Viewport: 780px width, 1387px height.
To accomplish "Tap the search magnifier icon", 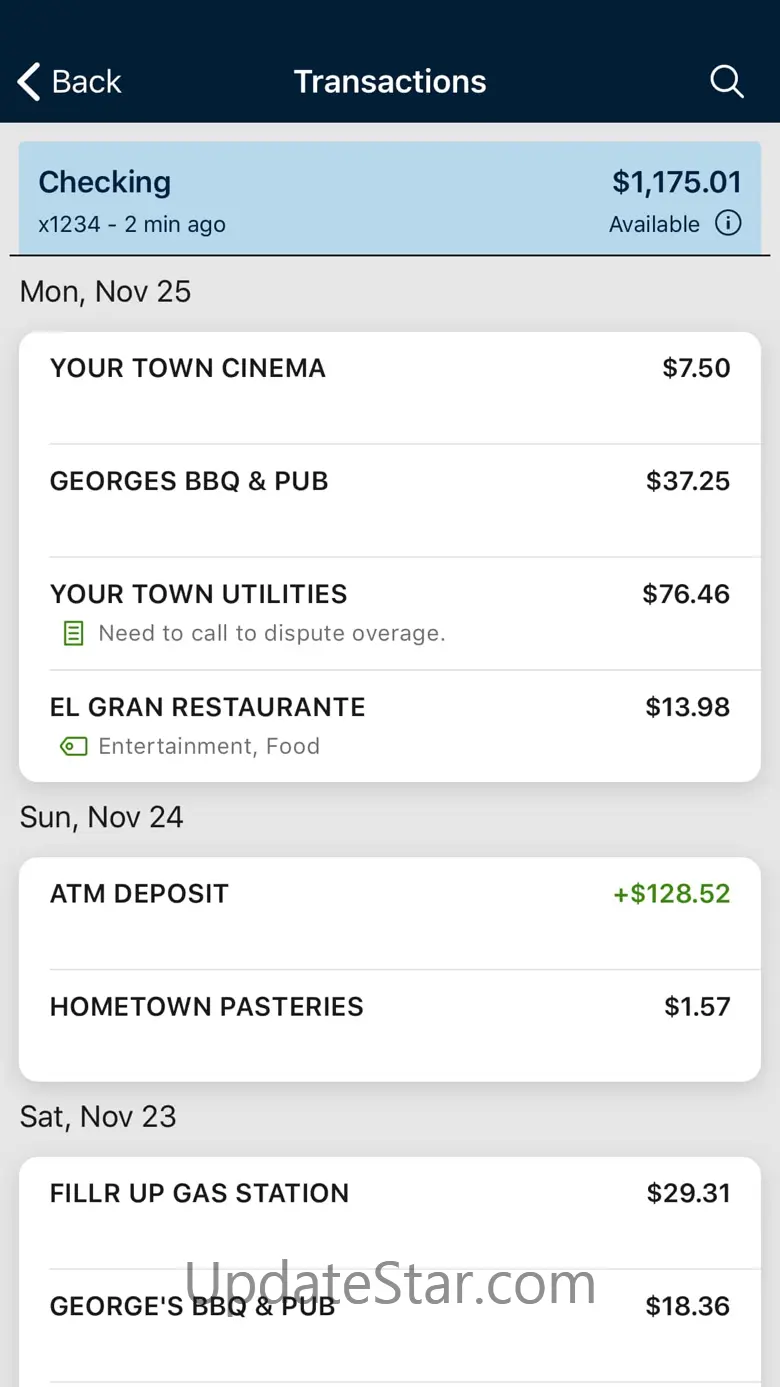I will pyautogui.click(x=727, y=82).
